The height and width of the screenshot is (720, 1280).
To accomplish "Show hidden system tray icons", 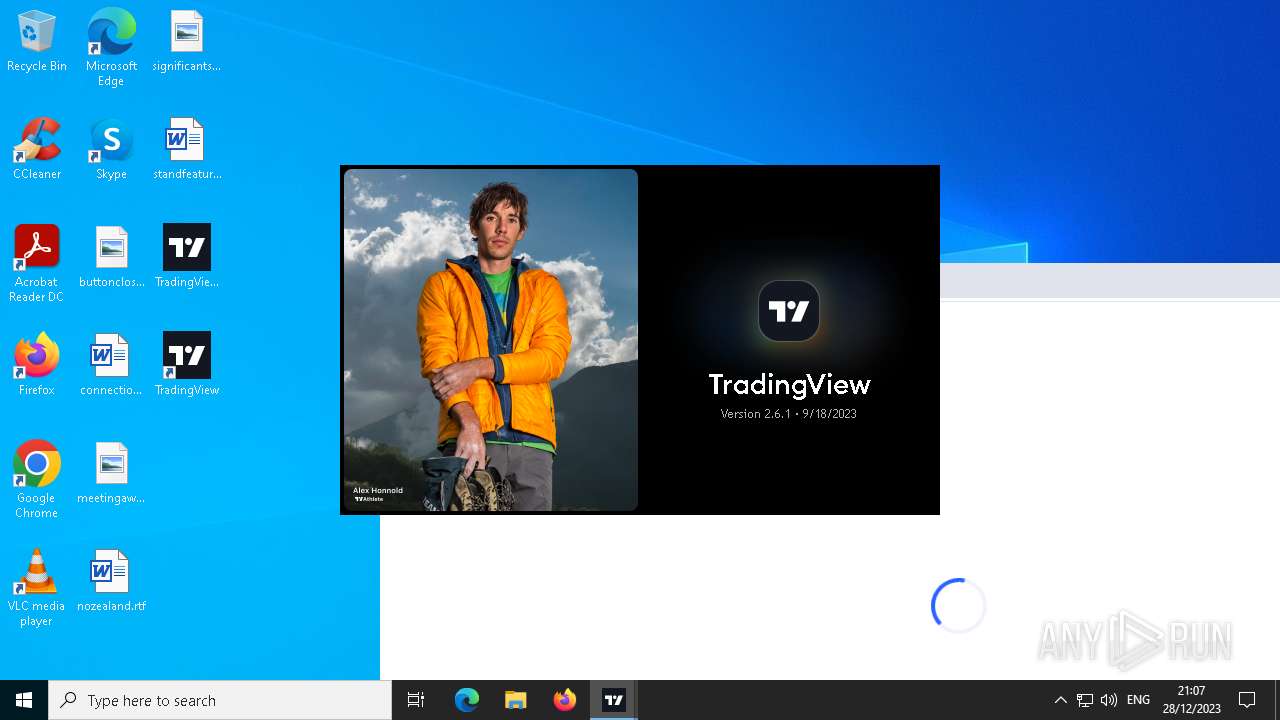I will (x=1061, y=700).
